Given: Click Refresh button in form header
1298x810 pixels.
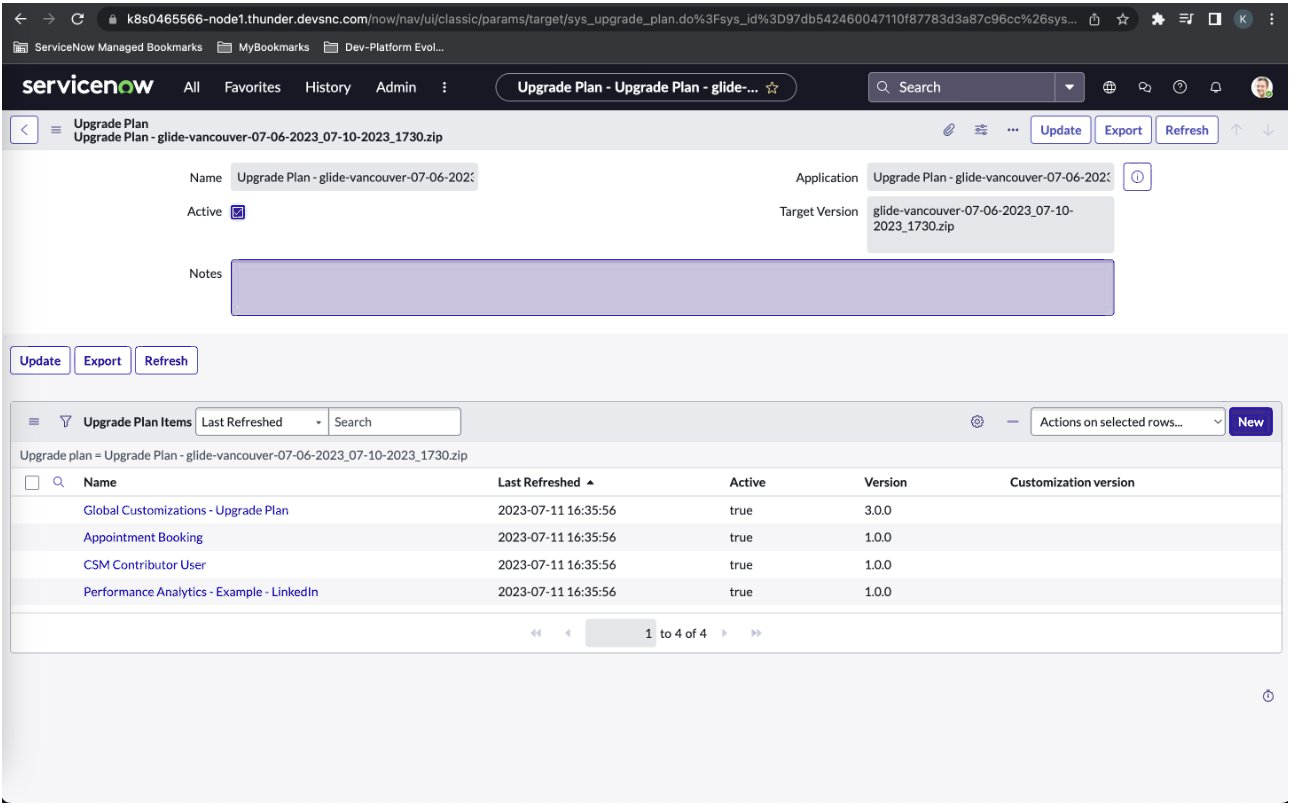Looking at the screenshot, I should pyautogui.click(x=1187, y=130).
